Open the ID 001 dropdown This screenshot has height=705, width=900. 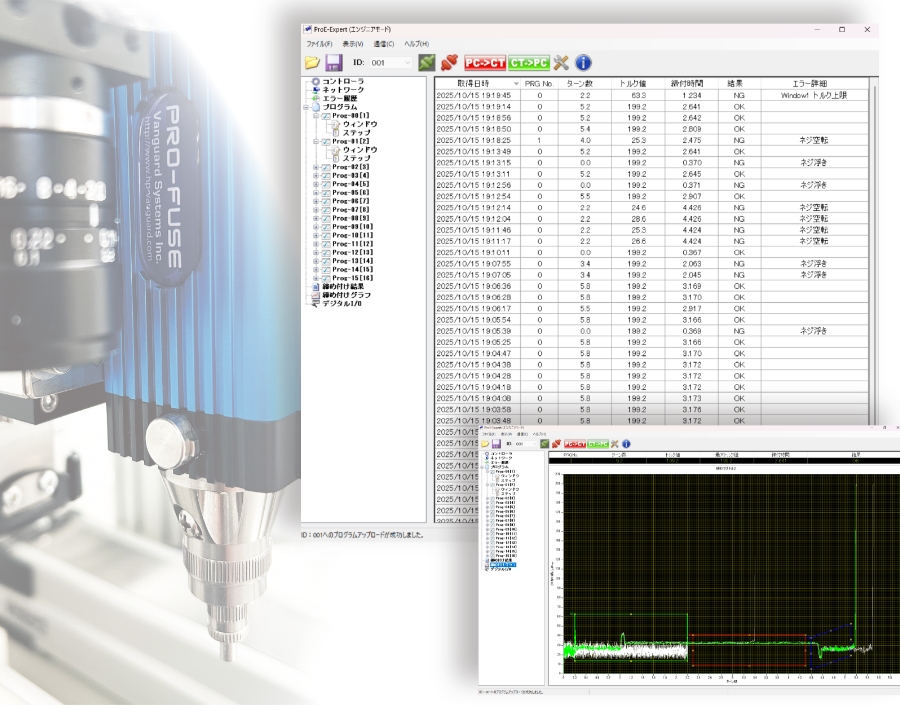405,62
